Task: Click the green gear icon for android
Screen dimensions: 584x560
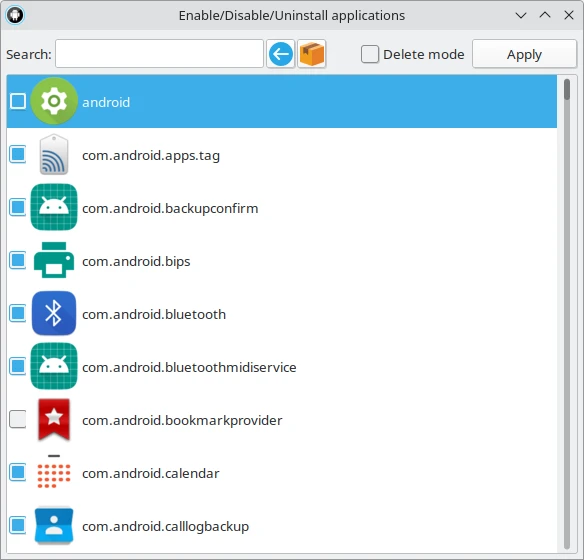Action: coord(54,101)
